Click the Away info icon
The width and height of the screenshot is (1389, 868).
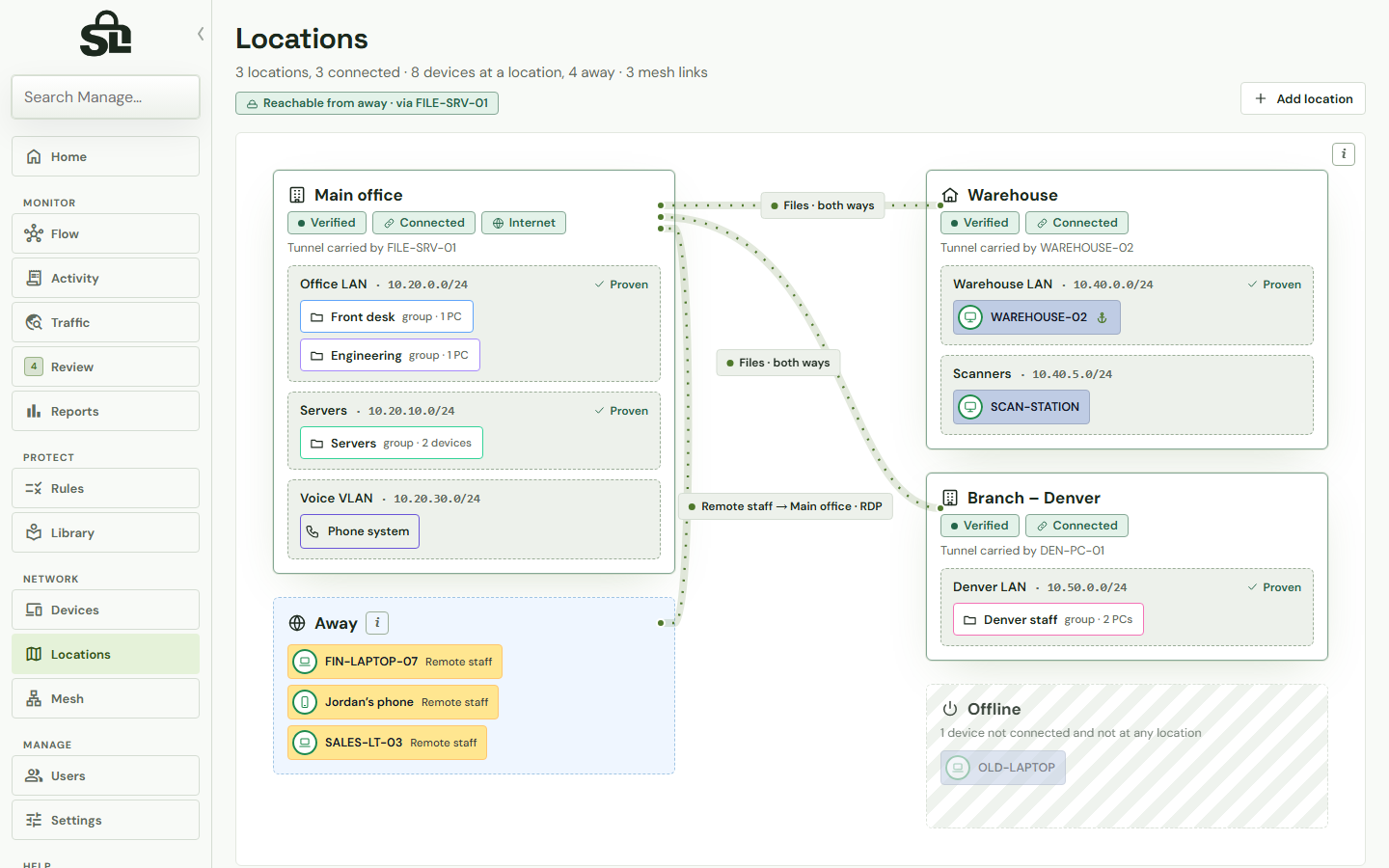pos(377,623)
